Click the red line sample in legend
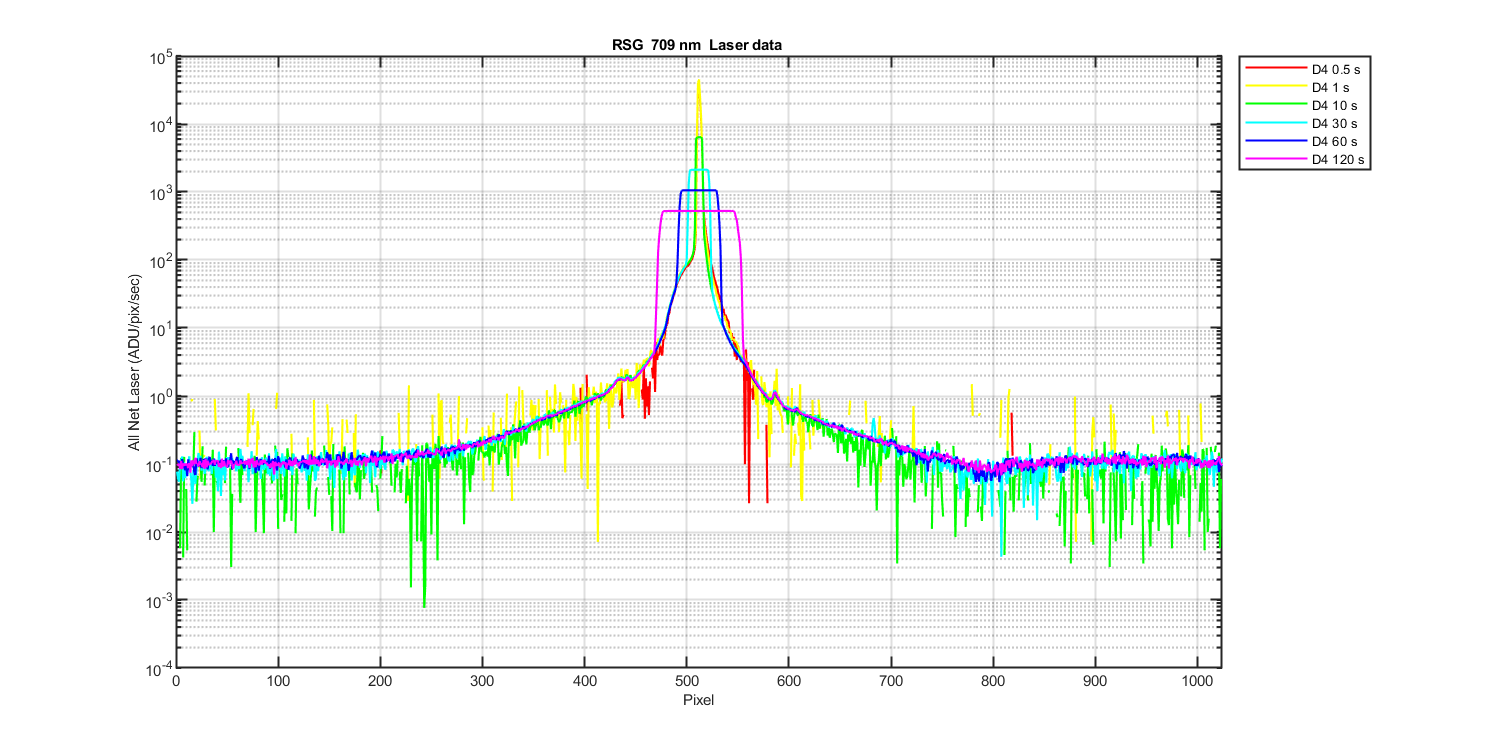 (1276, 70)
